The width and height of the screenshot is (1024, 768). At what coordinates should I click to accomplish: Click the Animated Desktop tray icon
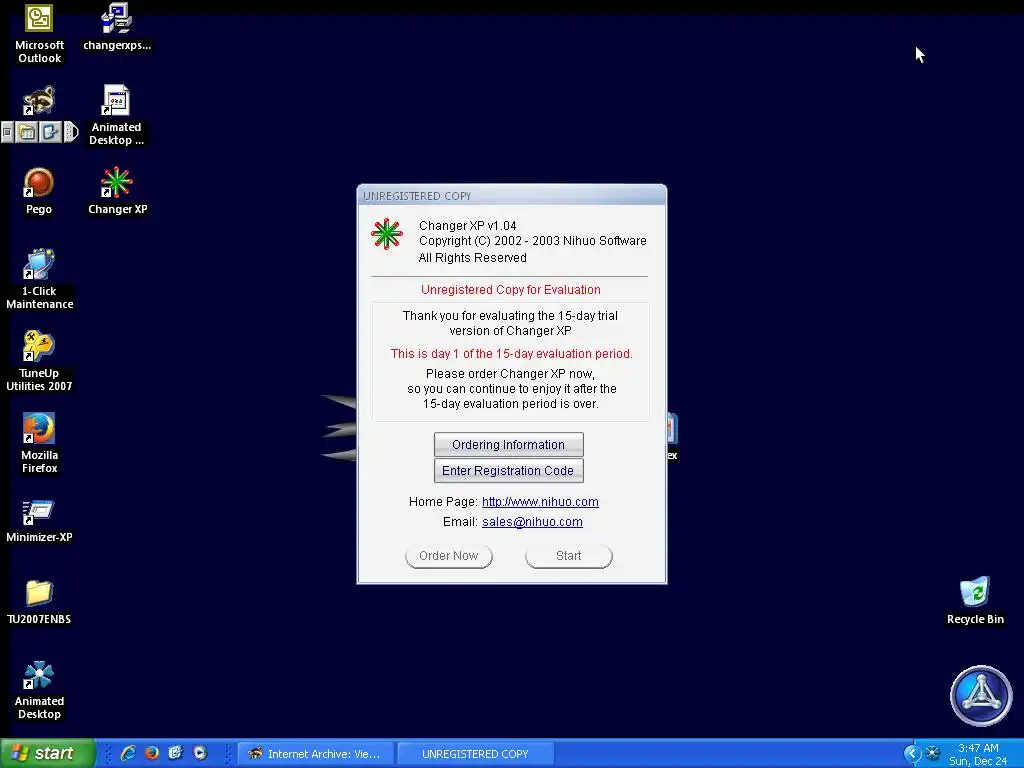click(x=933, y=754)
